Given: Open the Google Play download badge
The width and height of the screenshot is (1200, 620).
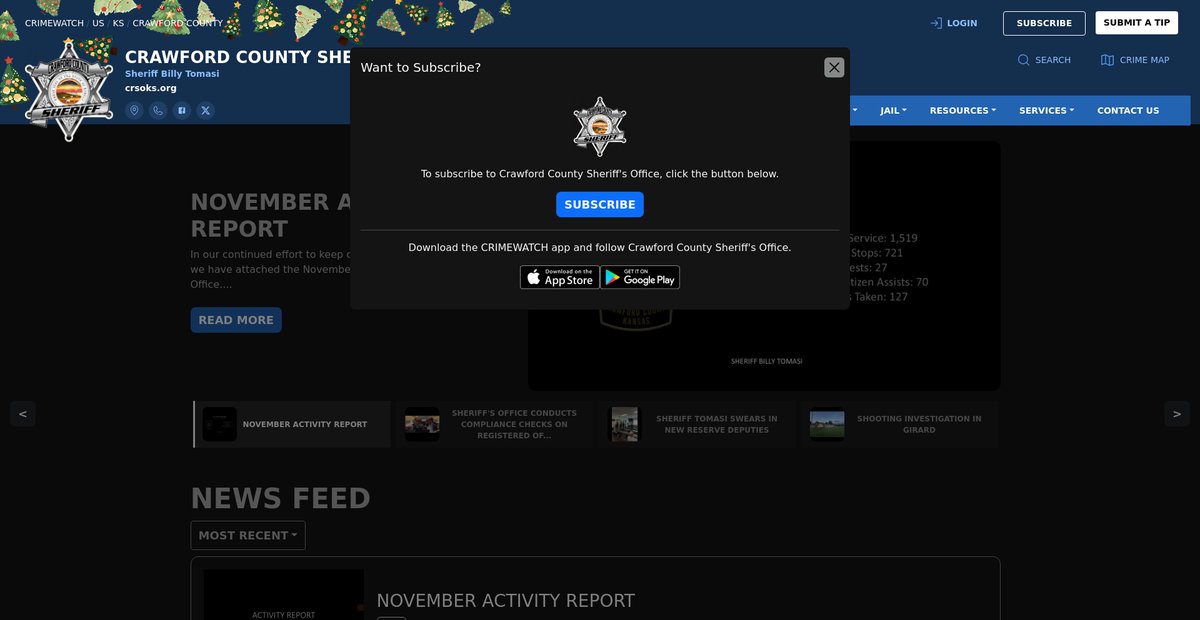Looking at the screenshot, I should click(640, 277).
